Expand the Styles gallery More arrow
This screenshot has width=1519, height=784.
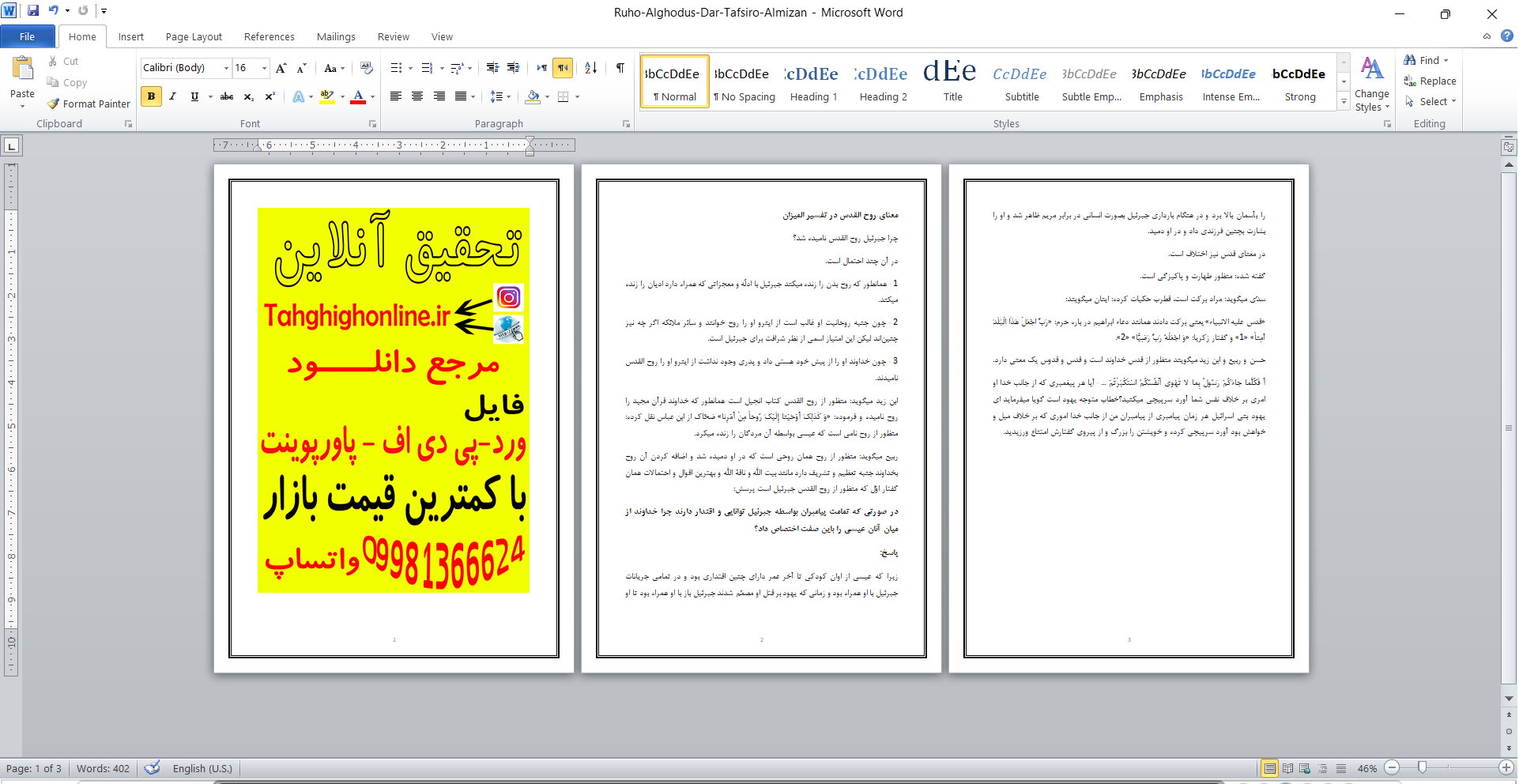tap(1344, 101)
